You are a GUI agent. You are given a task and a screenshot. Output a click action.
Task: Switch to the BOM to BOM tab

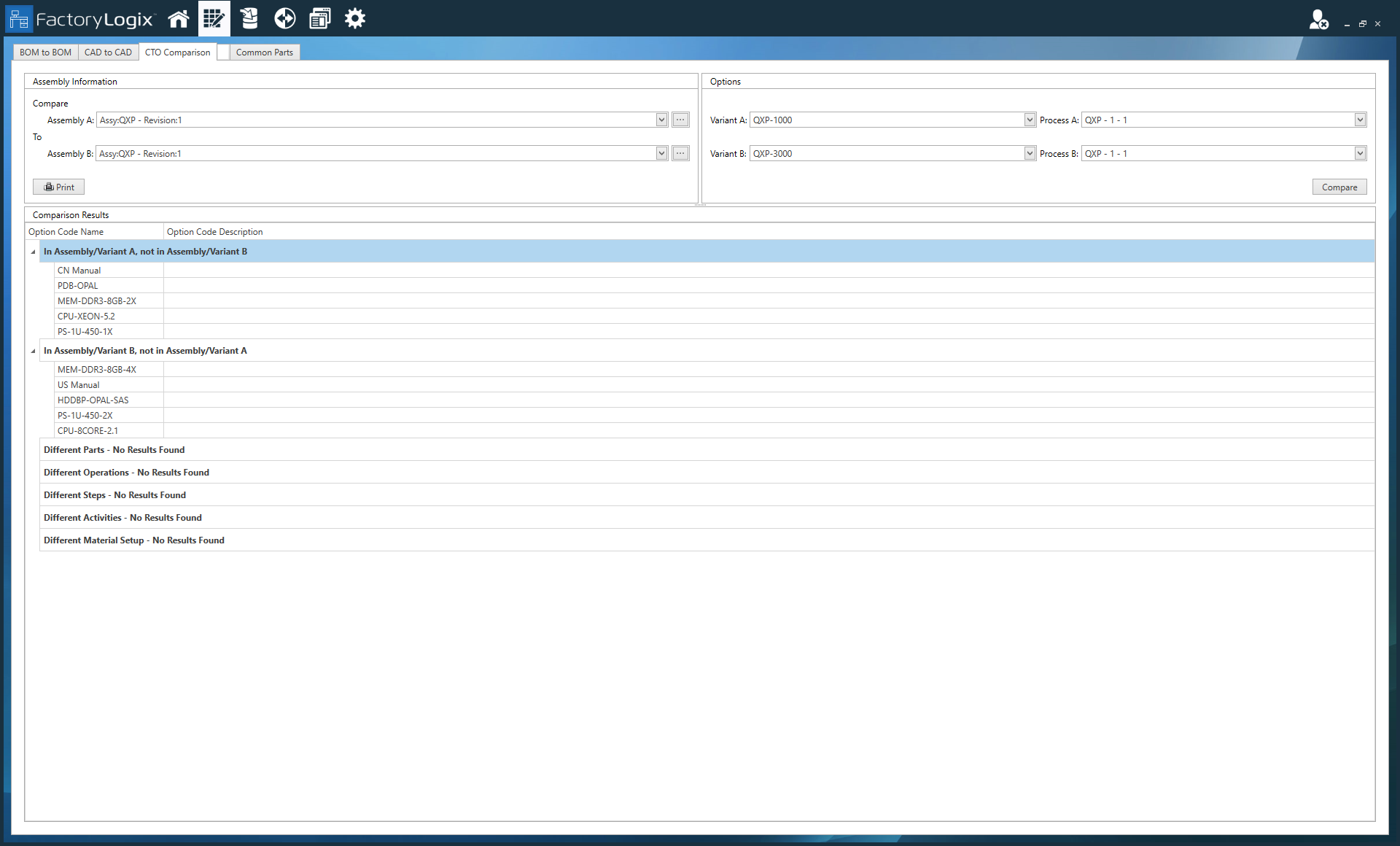[44, 52]
